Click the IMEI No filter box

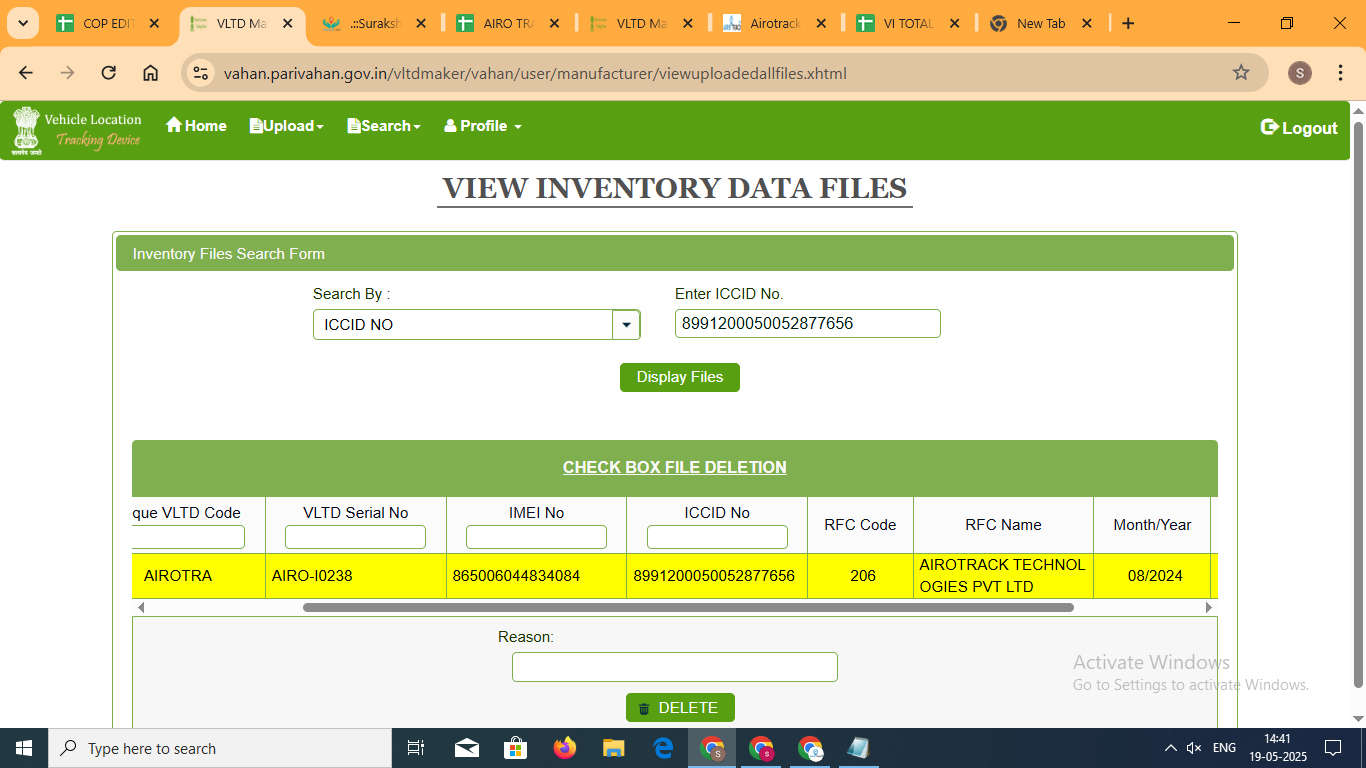pos(536,537)
